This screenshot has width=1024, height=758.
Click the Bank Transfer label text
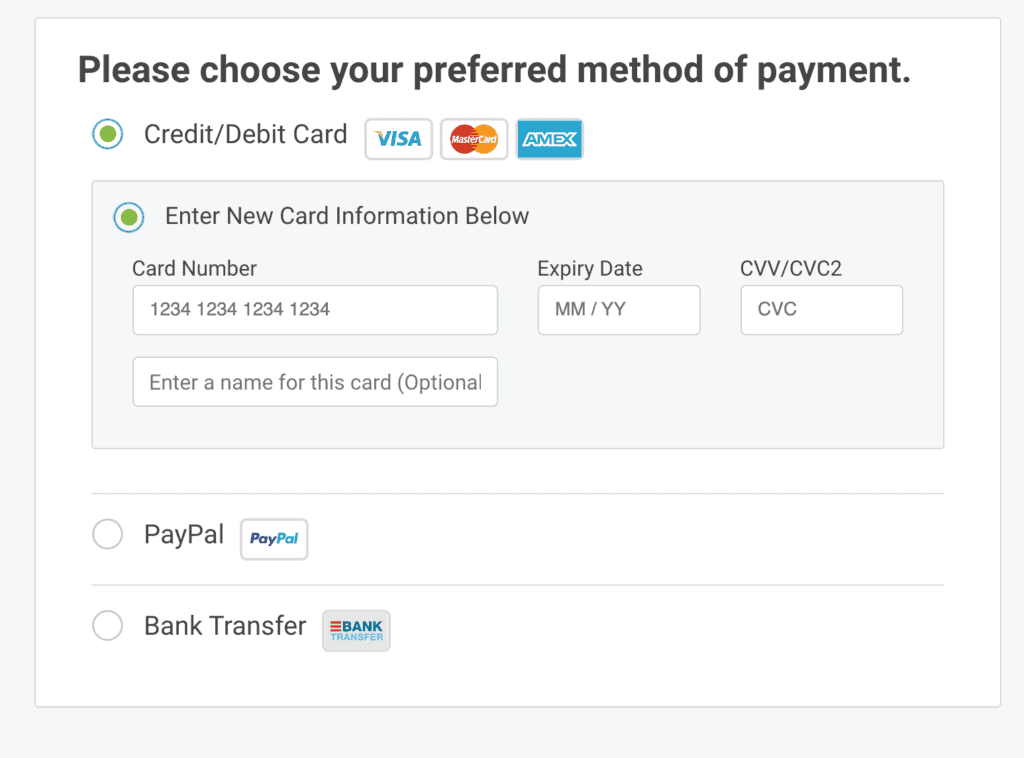tap(224, 625)
